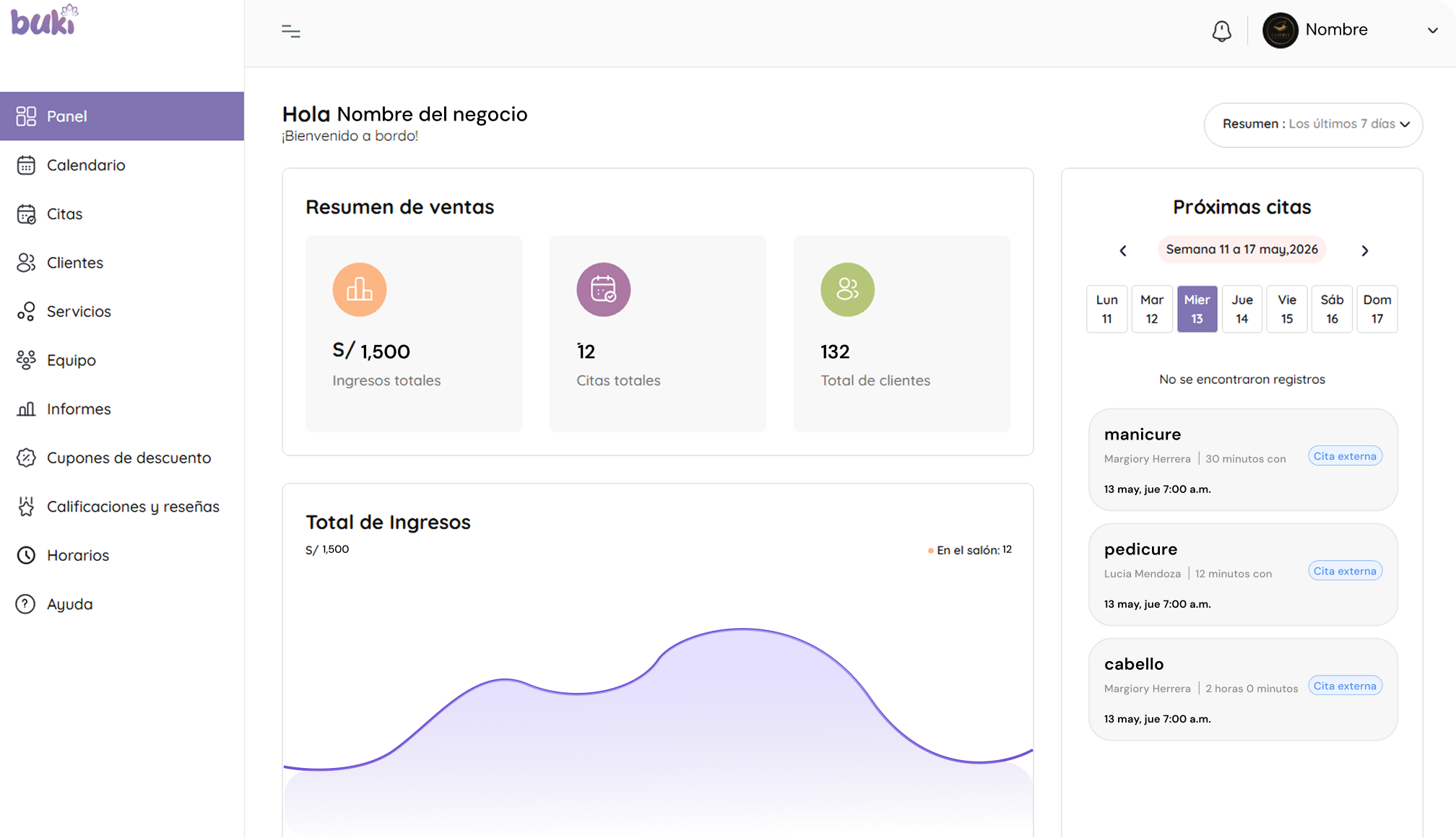Click the Próximas citas heading
This screenshot has height=838, width=1456.
(x=1241, y=207)
